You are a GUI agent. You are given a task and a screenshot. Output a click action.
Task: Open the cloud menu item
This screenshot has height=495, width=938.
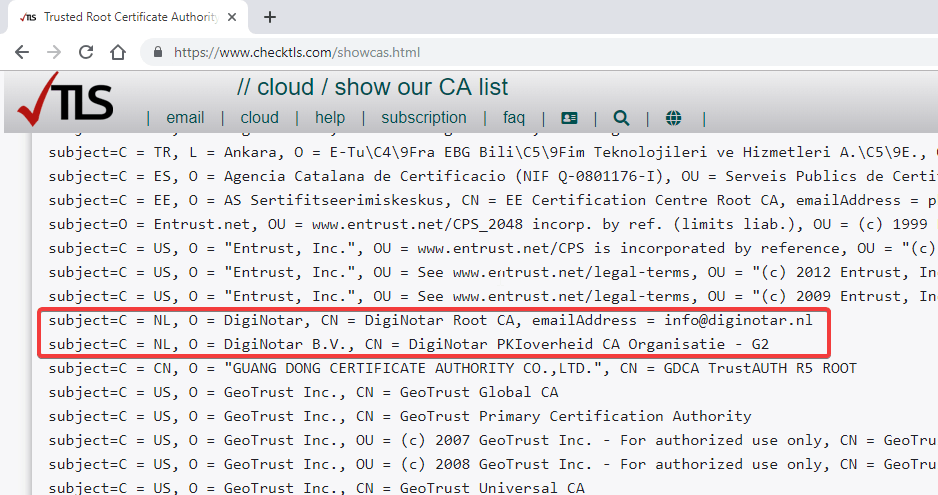260,118
